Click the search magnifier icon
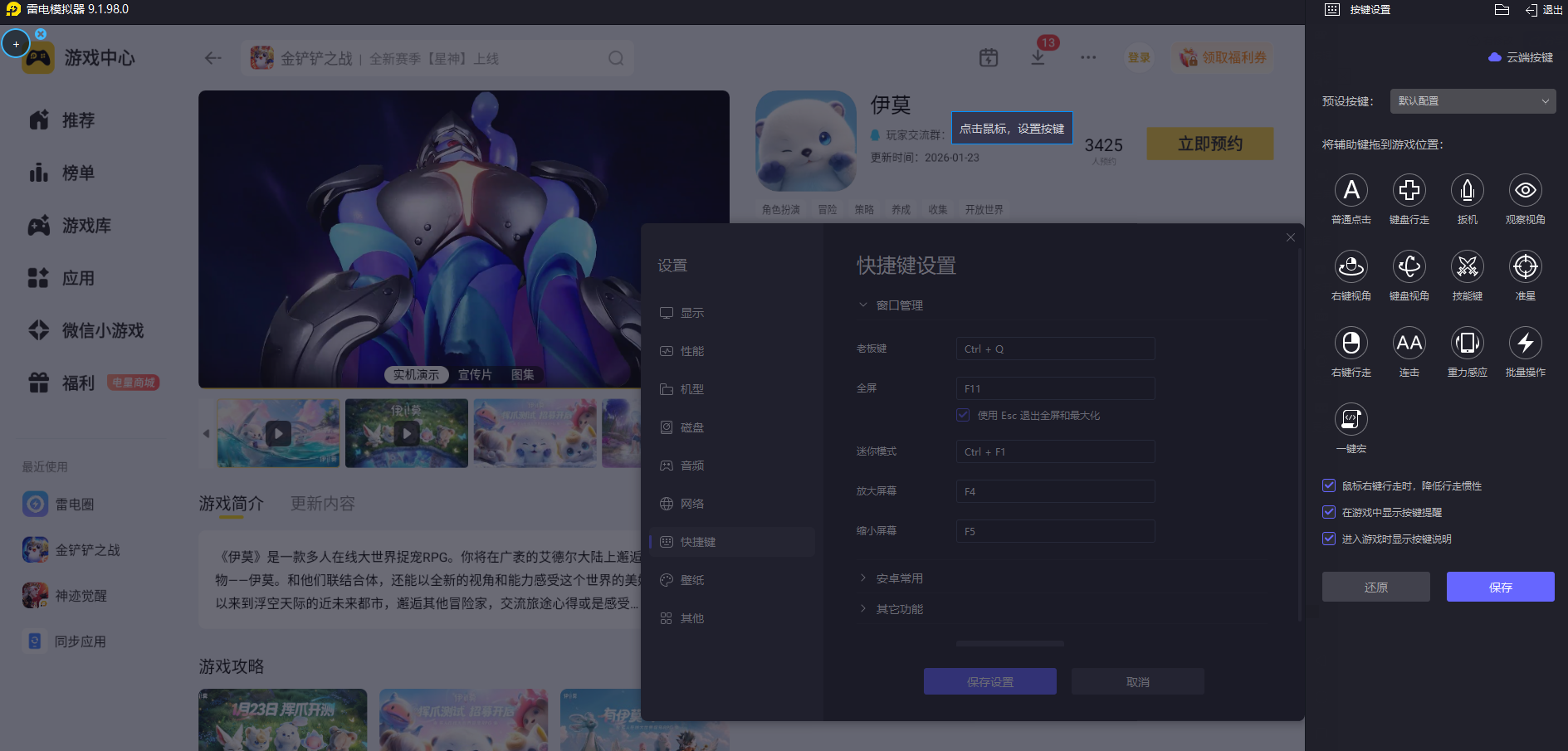 pyautogui.click(x=616, y=58)
